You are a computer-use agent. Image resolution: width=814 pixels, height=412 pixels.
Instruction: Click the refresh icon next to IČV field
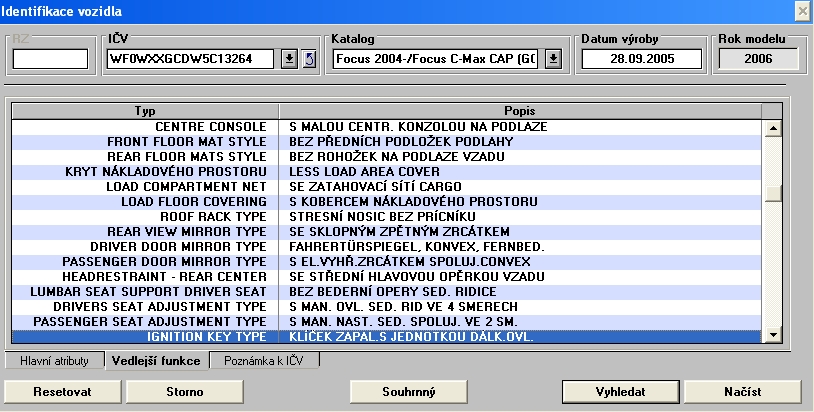(309, 59)
